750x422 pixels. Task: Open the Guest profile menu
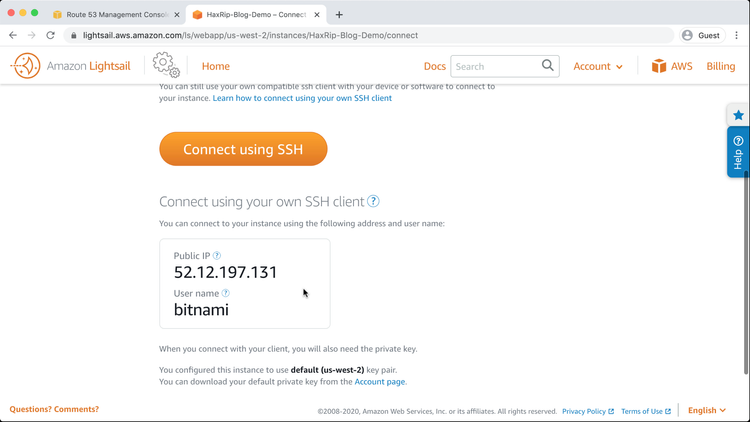click(x=701, y=35)
